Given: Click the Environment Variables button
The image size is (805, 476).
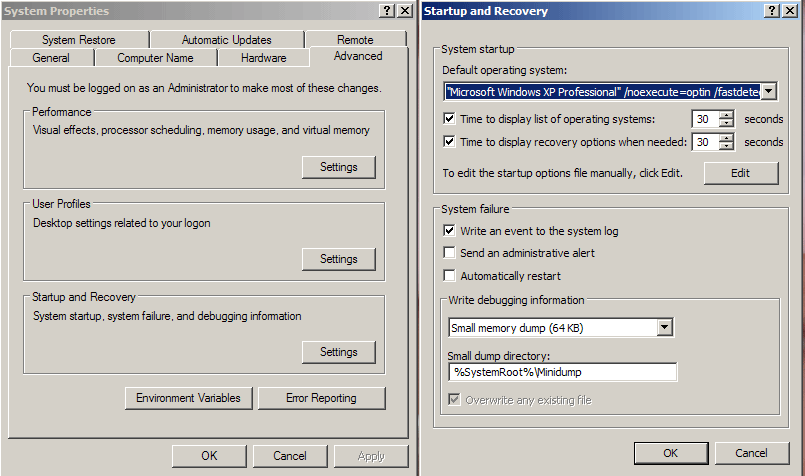Looking at the screenshot, I should tap(188, 398).
